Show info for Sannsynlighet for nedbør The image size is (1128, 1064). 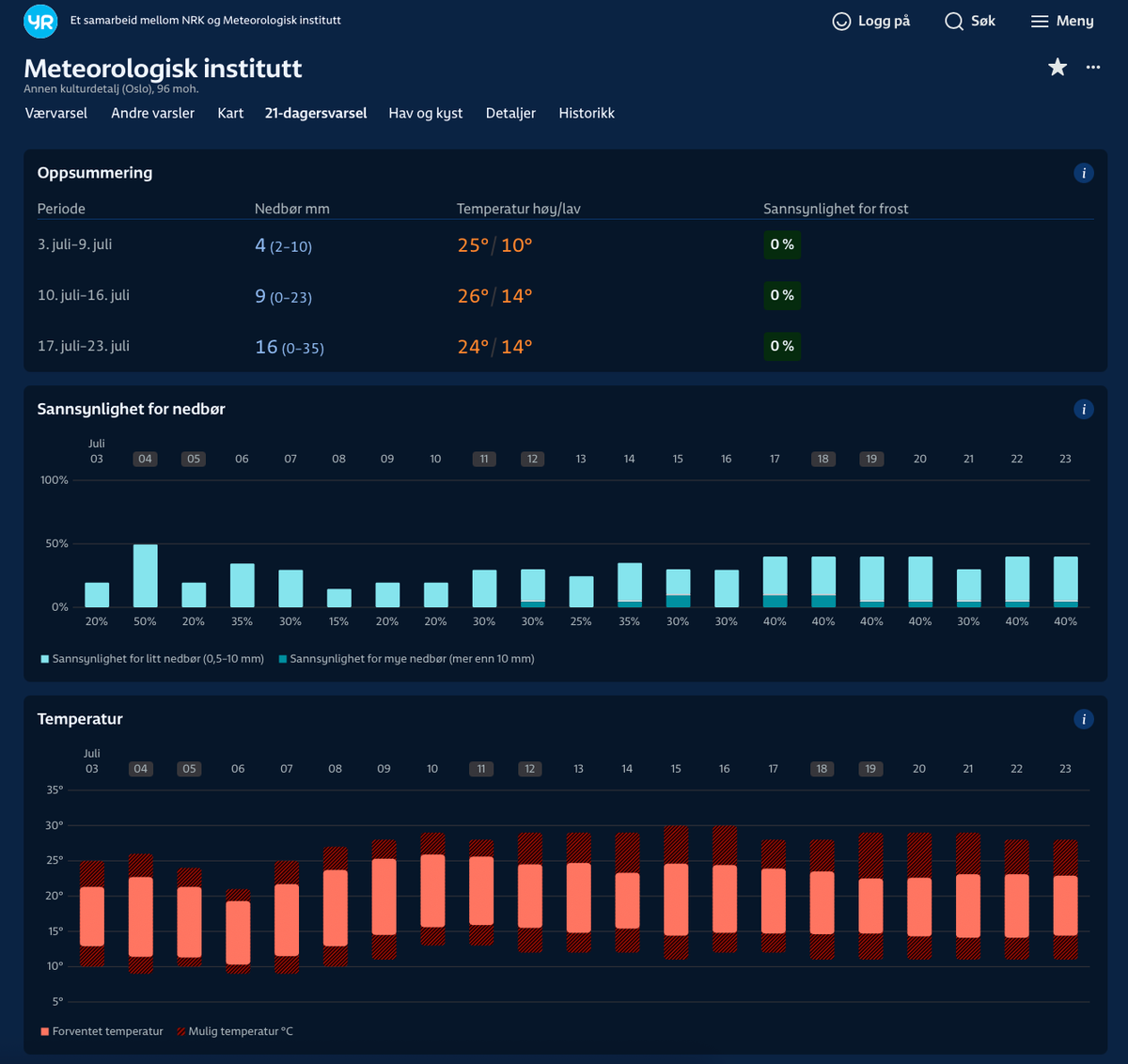pos(1084,409)
